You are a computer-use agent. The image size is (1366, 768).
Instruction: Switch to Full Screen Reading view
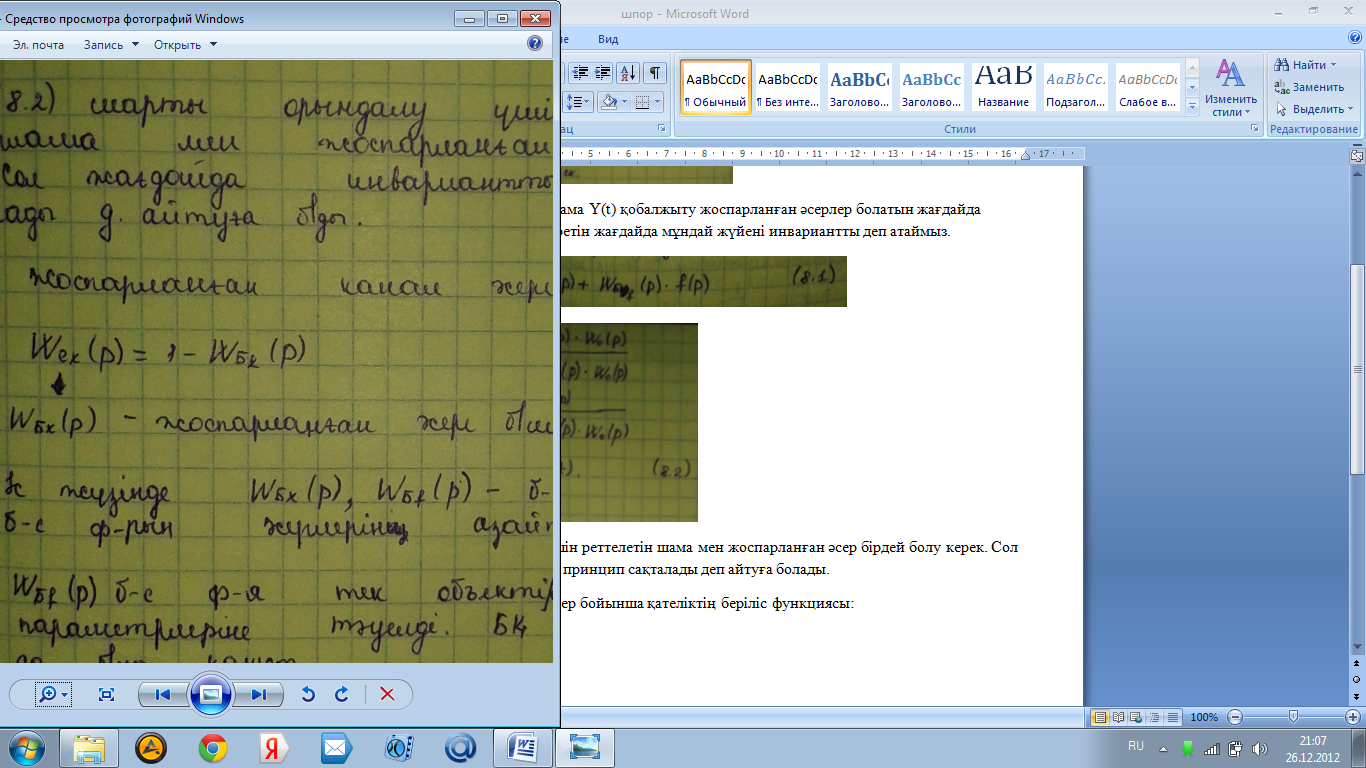point(1119,717)
